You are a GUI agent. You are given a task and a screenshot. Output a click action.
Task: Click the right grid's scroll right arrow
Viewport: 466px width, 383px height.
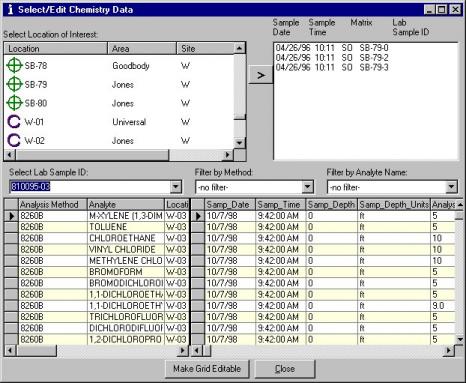(449, 350)
